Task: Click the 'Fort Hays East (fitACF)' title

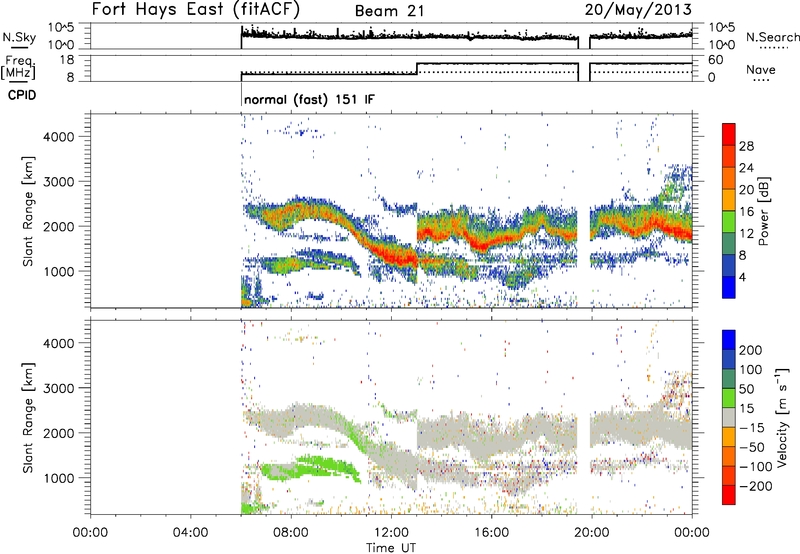Action: [196, 10]
